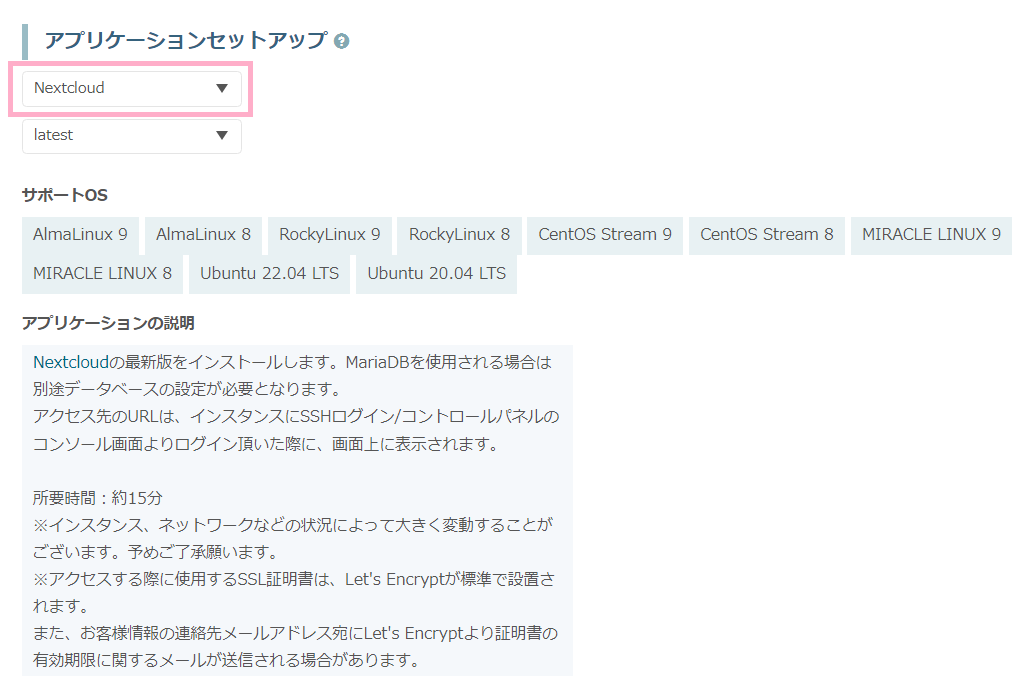The width and height of the screenshot is (1018, 676).
Task: Select the MIRACLE LINUX 8 tag
Action: pyautogui.click(x=102, y=273)
